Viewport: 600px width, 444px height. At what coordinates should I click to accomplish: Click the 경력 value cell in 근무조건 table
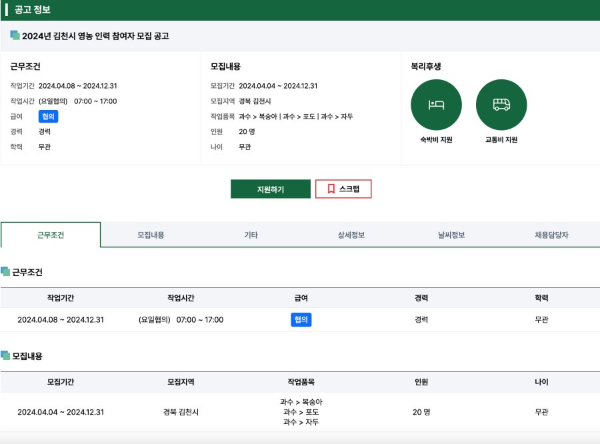[421, 320]
